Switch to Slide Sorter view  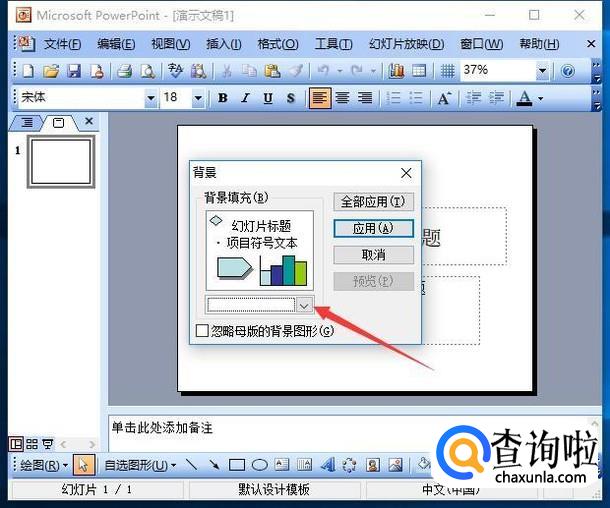(32, 444)
